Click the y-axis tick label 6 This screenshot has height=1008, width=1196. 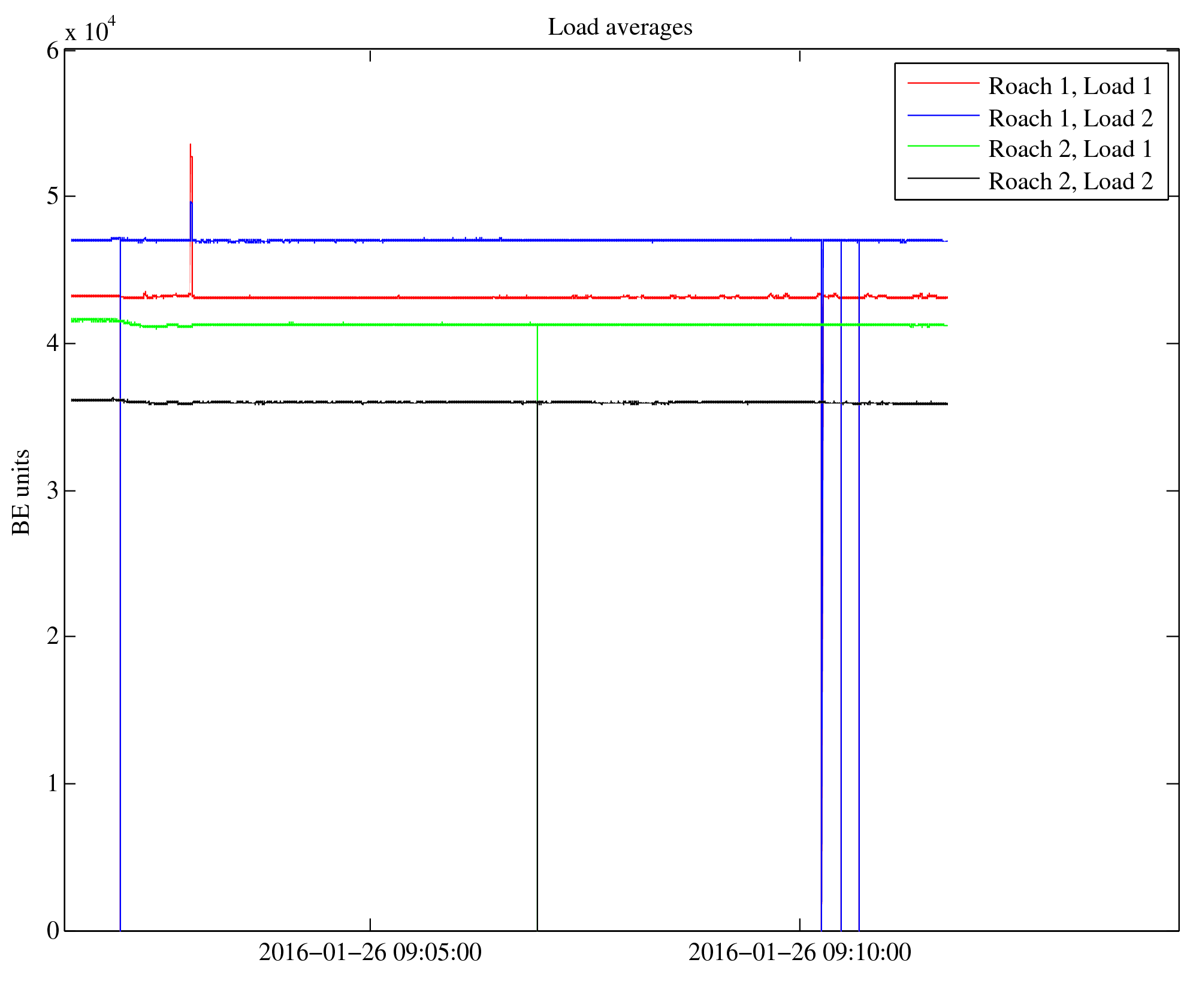53,51
